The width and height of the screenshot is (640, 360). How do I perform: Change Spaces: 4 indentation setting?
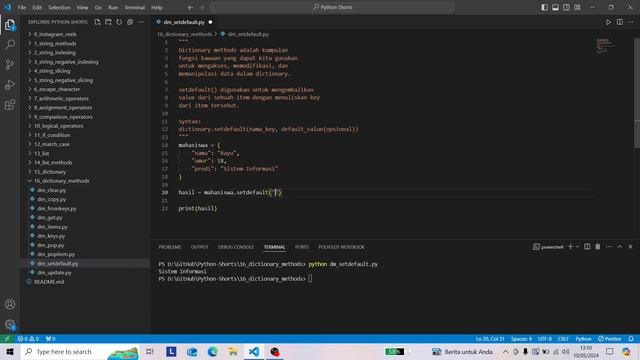[x=521, y=339]
